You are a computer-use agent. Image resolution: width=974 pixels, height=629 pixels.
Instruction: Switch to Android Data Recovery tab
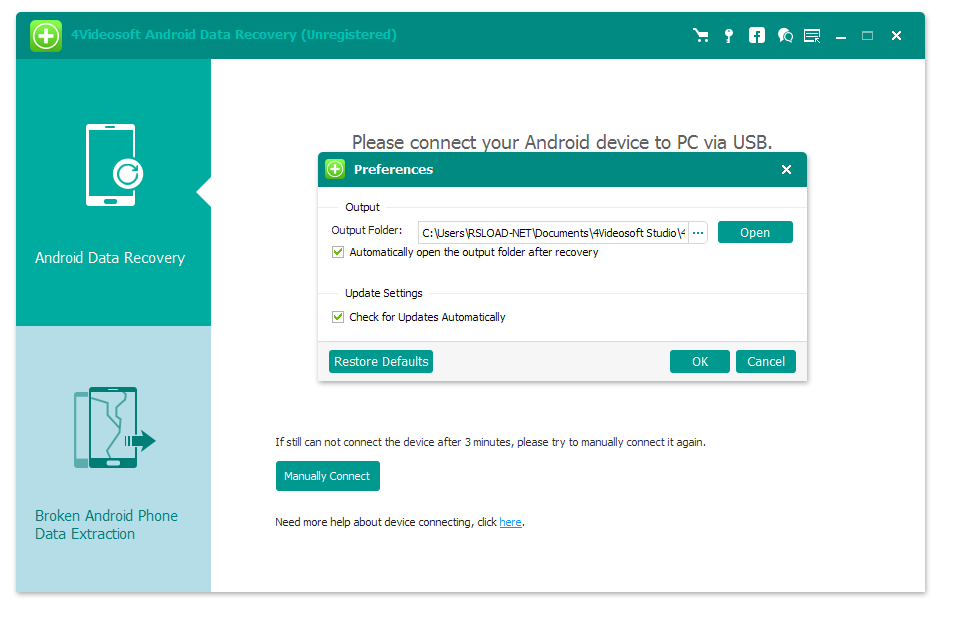pos(114,192)
